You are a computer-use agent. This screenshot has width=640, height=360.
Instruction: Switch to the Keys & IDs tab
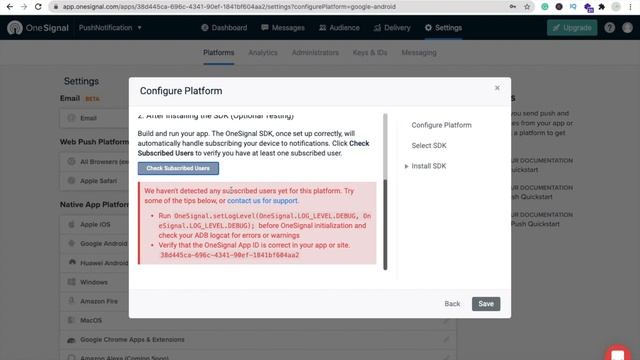(x=370, y=53)
